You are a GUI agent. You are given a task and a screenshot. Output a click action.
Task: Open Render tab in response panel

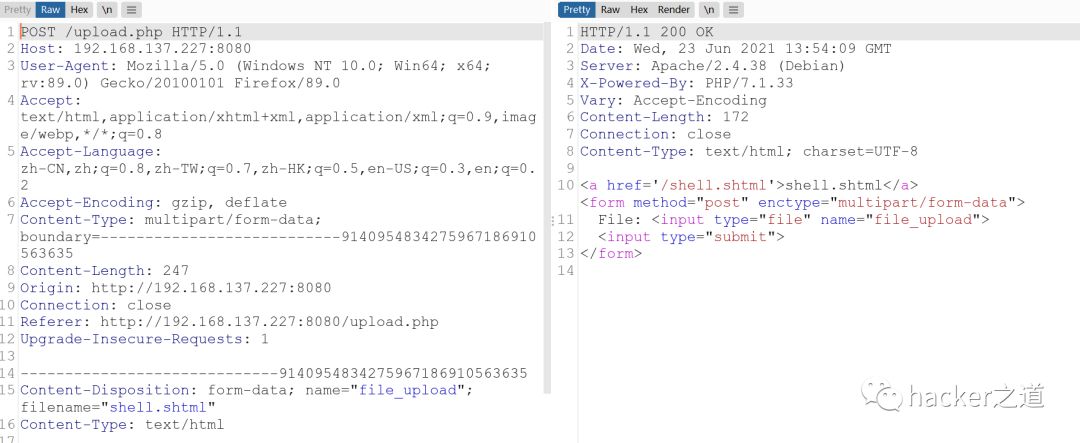coord(674,10)
